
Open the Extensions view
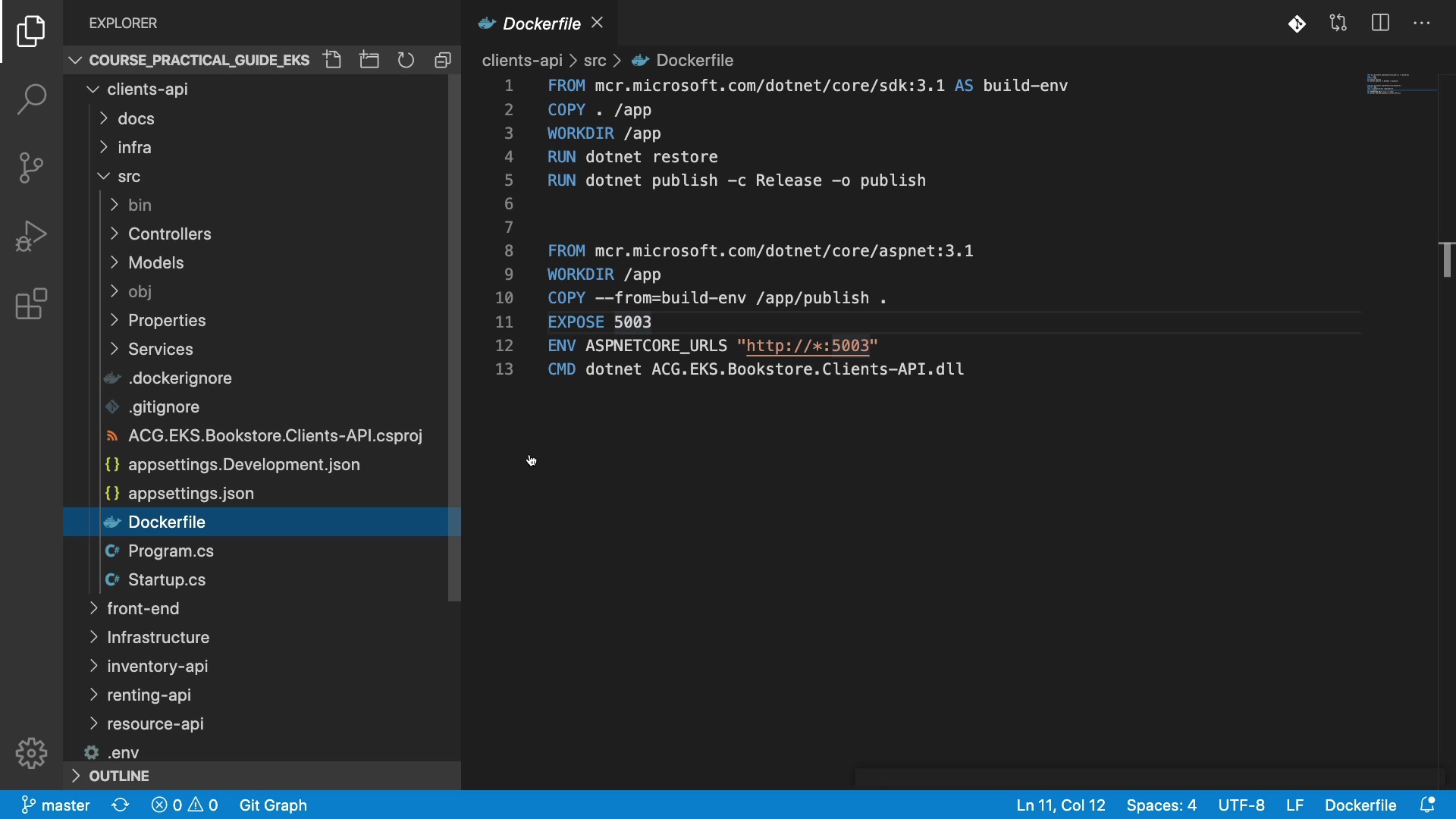[x=31, y=304]
